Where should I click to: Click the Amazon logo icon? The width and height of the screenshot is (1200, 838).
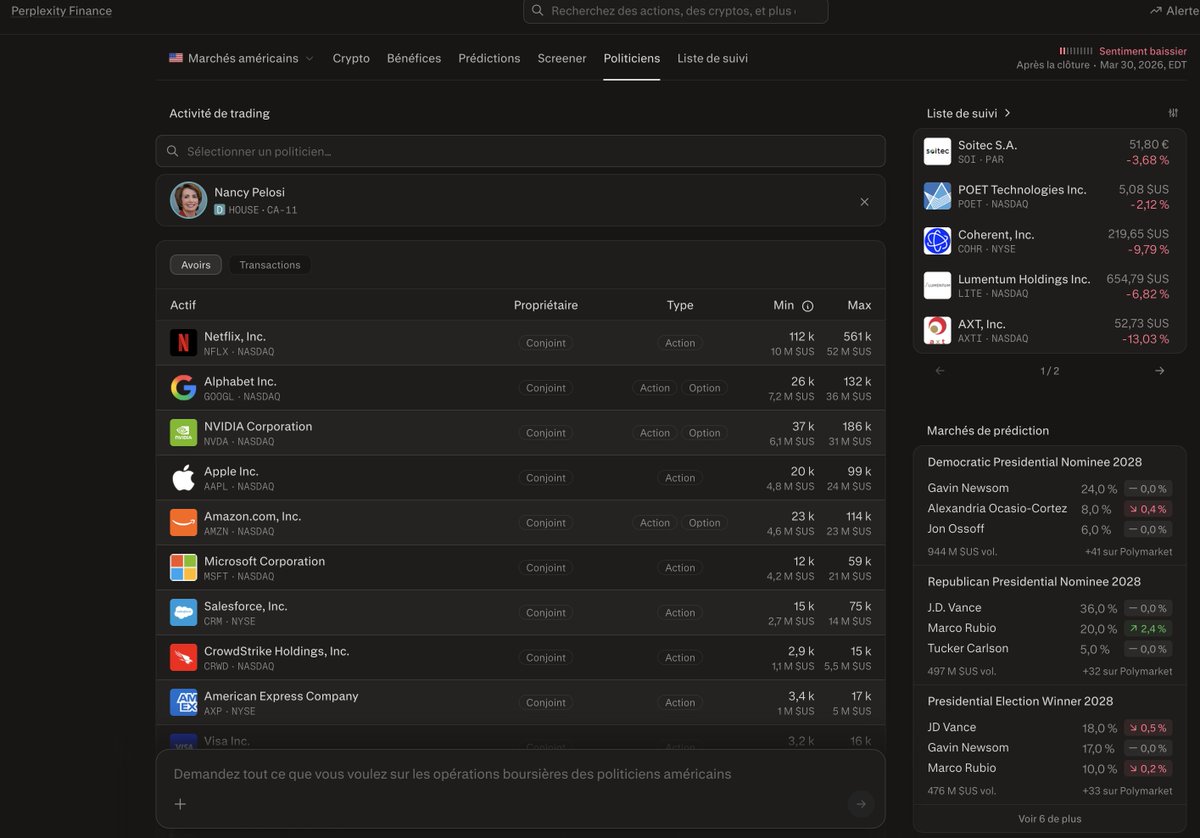coord(183,523)
